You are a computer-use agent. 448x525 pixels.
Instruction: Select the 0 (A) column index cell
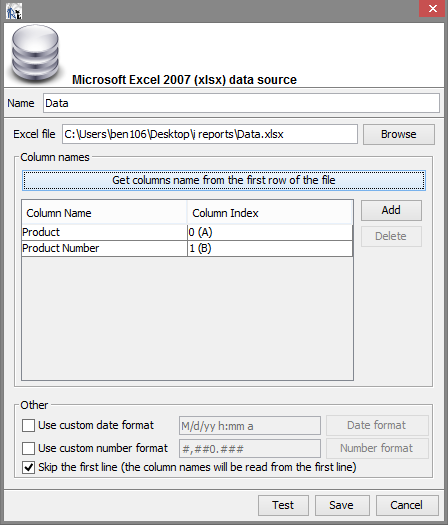(x=270, y=232)
